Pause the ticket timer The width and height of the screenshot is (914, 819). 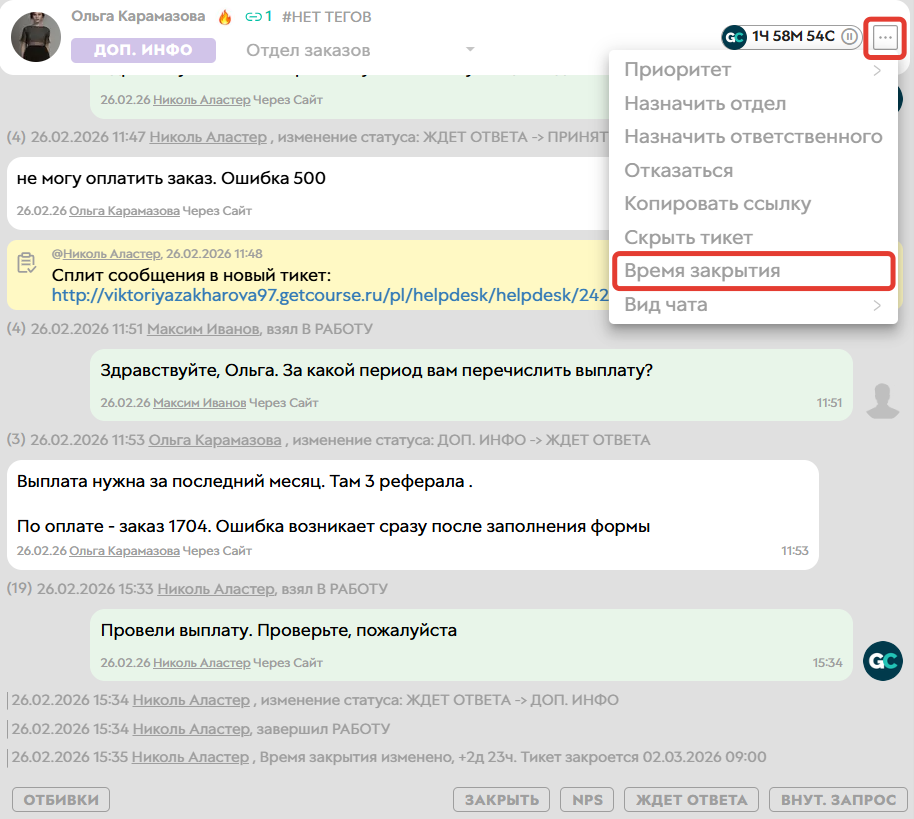coord(849,37)
